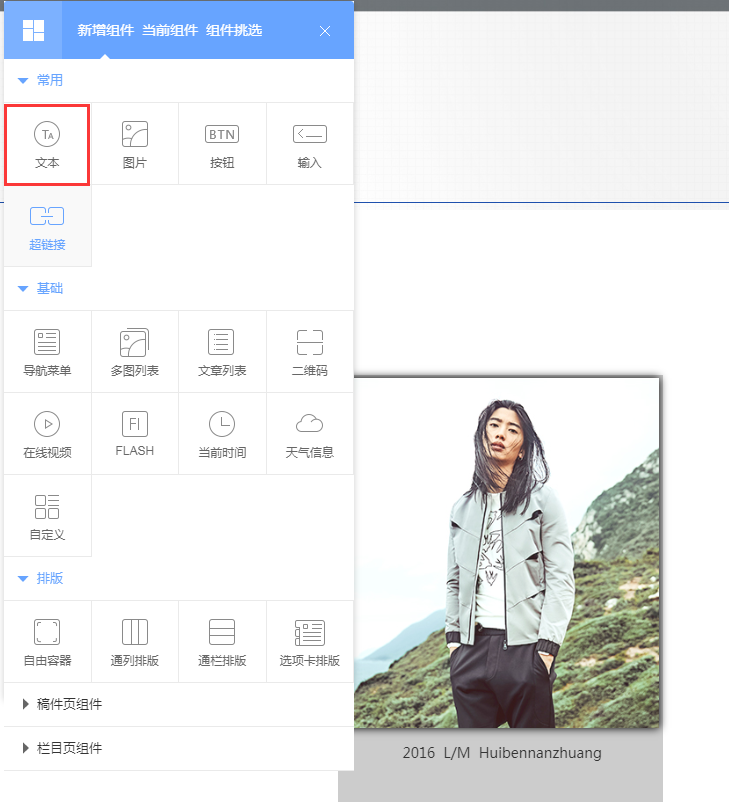Image resolution: width=729 pixels, height=805 pixels.
Task: Select the 文本 text component icon
Action: point(47,143)
